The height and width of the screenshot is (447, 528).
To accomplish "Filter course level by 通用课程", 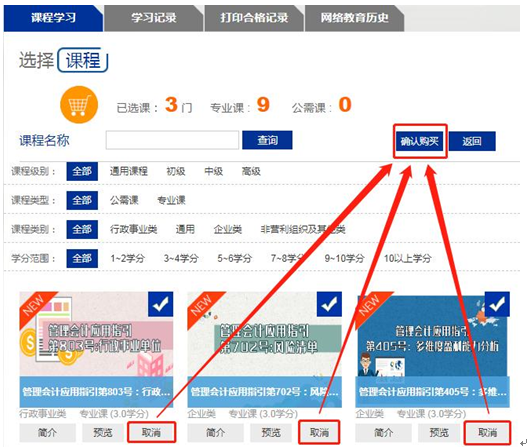I will tap(129, 171).
